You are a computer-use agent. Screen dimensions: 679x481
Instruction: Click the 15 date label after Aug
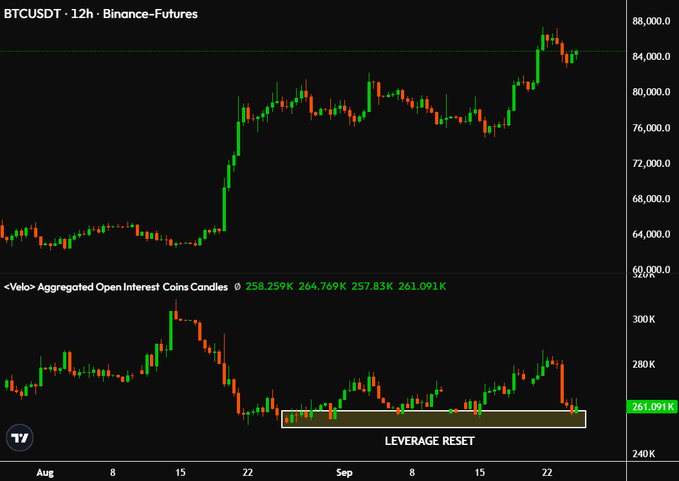click(180, 472)
